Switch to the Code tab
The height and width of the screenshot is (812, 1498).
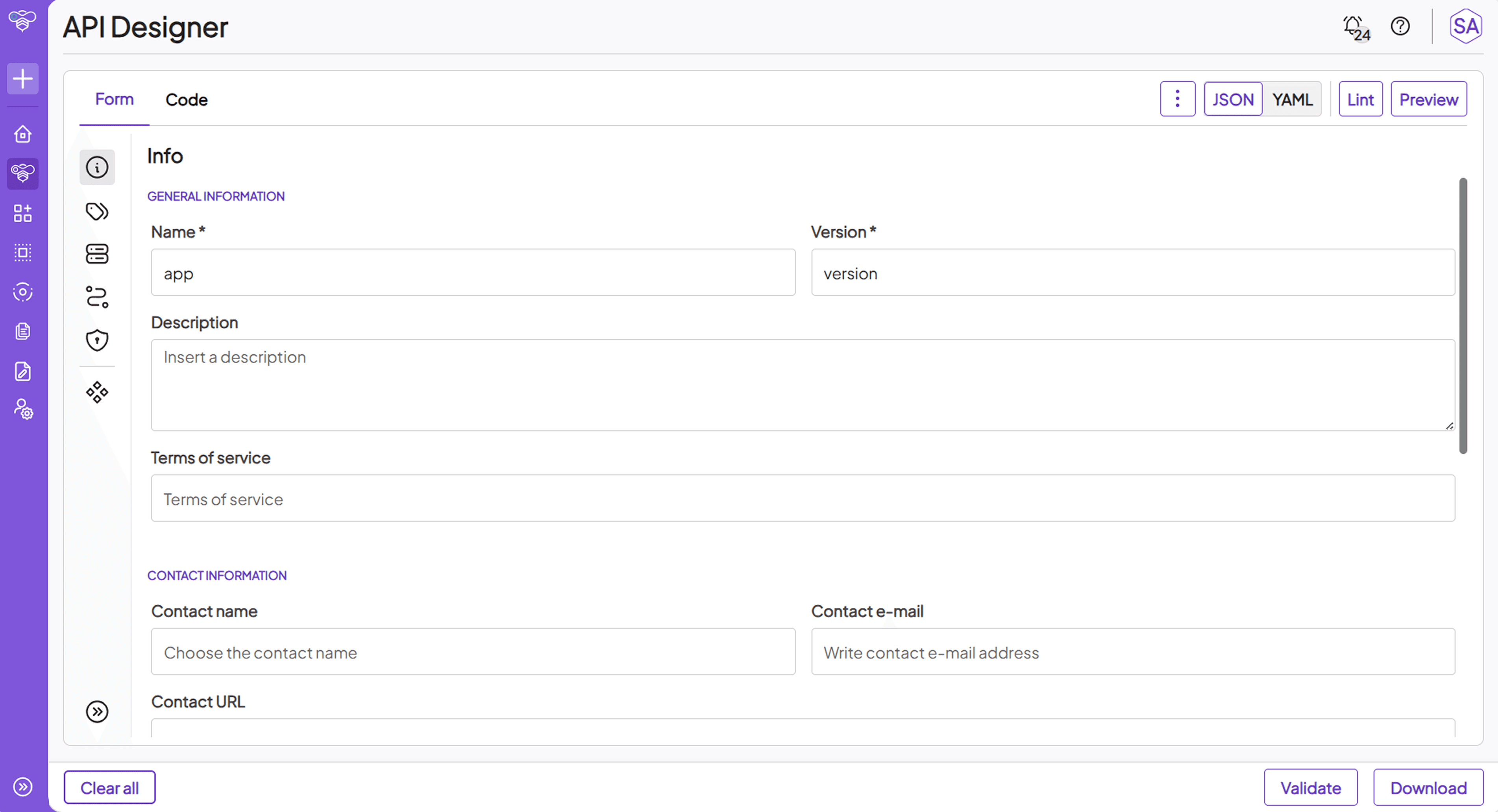(186, 100)
